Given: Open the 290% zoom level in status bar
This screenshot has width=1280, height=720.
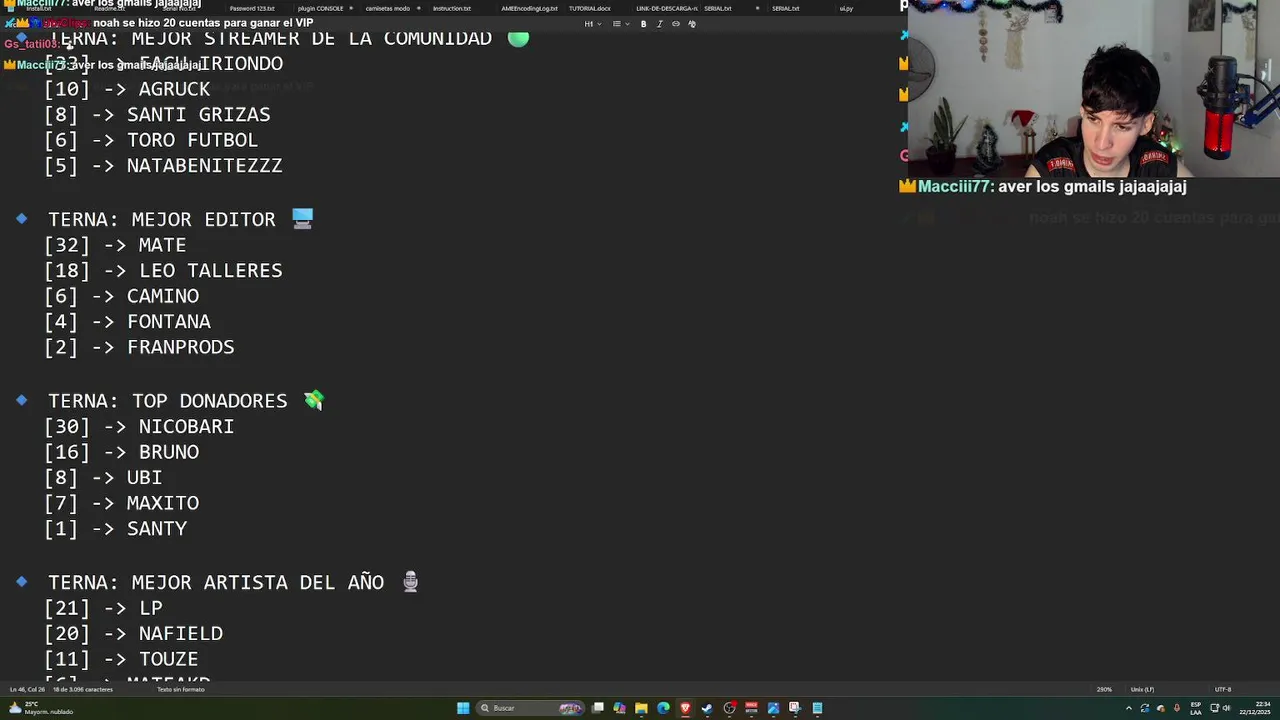Looking at the screenshot, I should click(x=1104, y=689).
